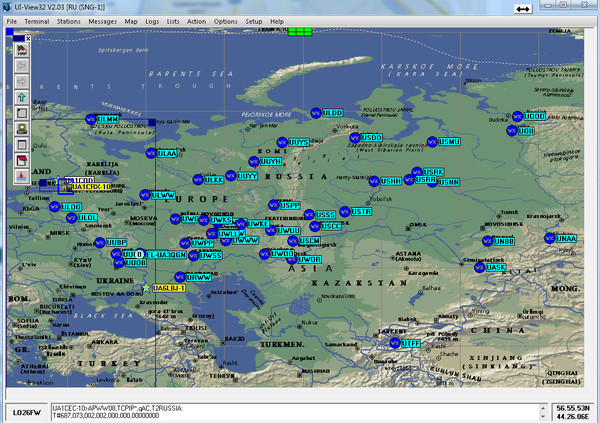Image resolution: width=600 pixels, height=423 pixels.
Task: Click the VX station icon for ULAA
Action: pos(151,153)
